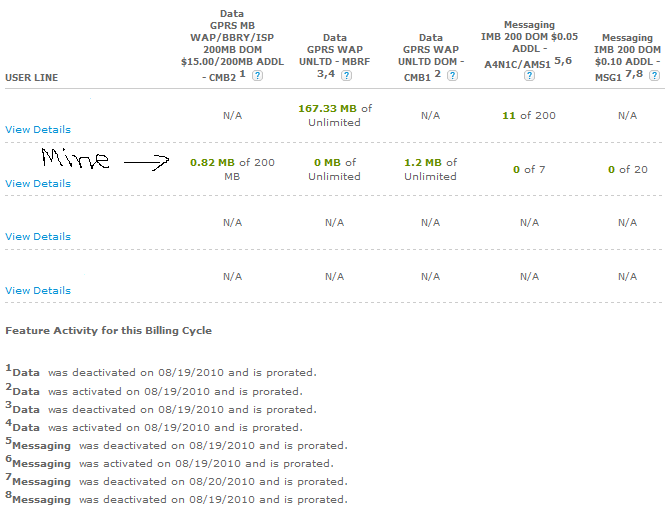665x506 pixels.
Task: Click View Details on the "Mine" row
Action: click(38, 183)
